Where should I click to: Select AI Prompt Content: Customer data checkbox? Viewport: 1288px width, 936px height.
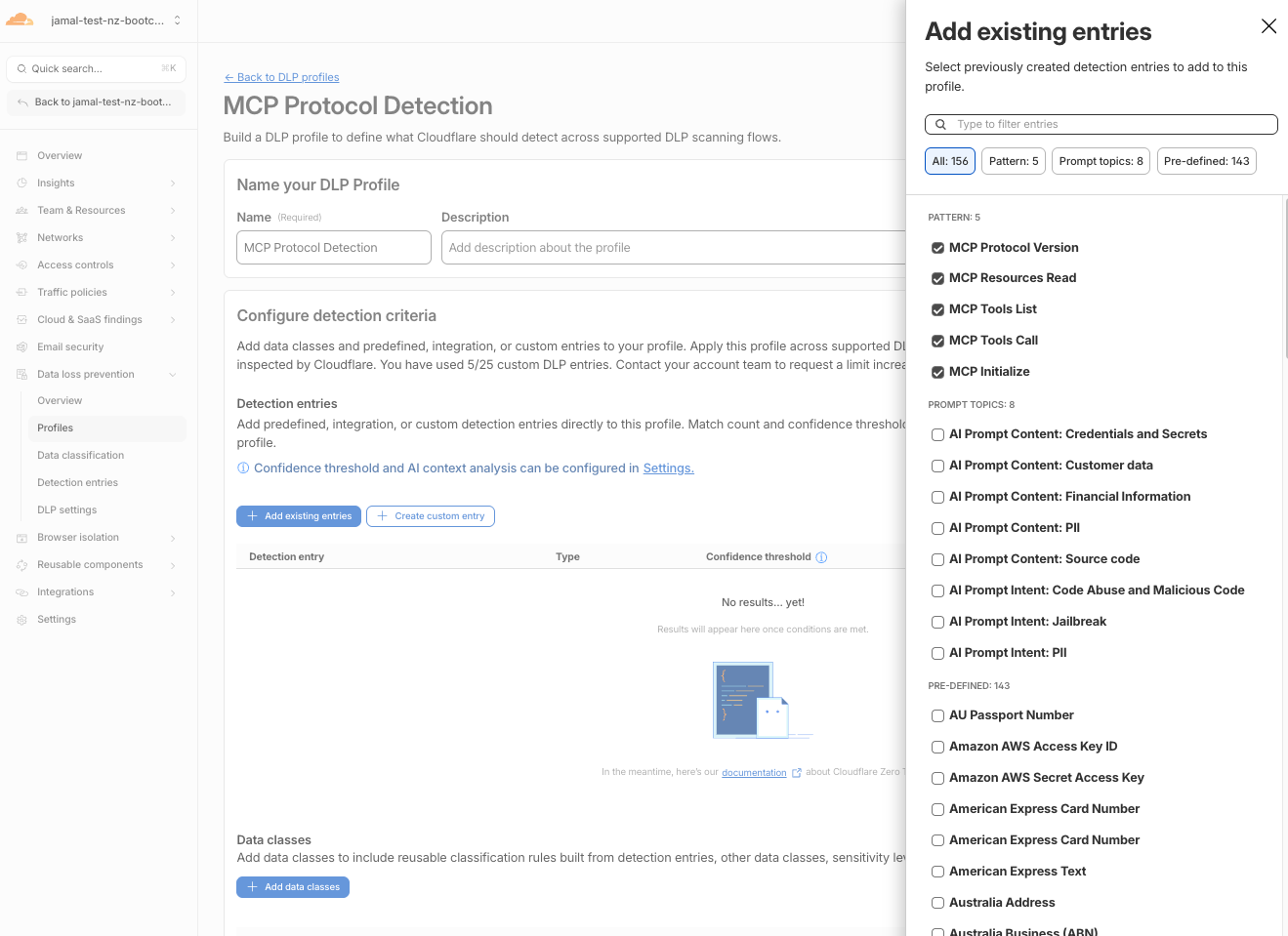coord(937,467)
